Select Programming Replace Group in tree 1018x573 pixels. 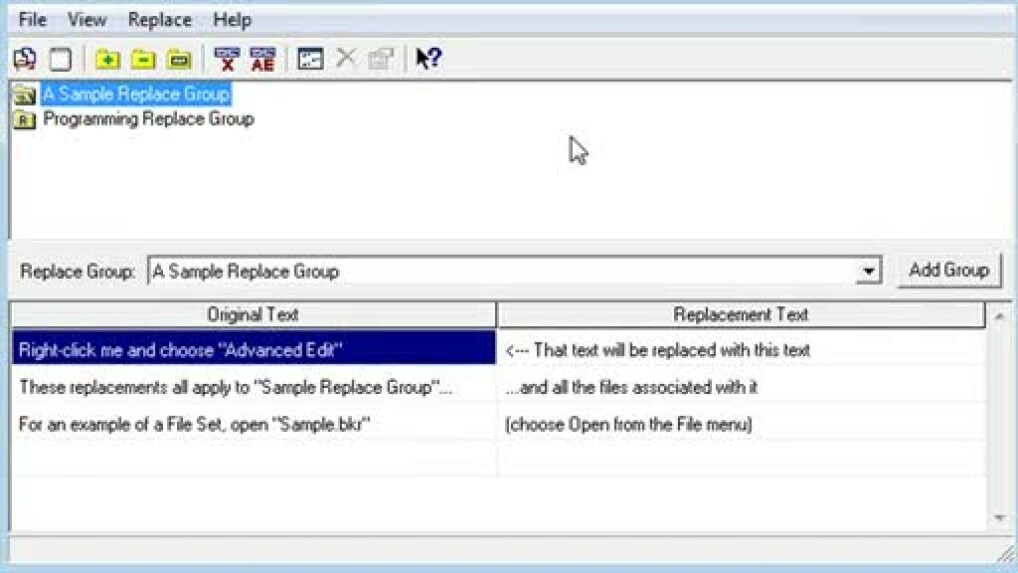(x=148, y=119)
